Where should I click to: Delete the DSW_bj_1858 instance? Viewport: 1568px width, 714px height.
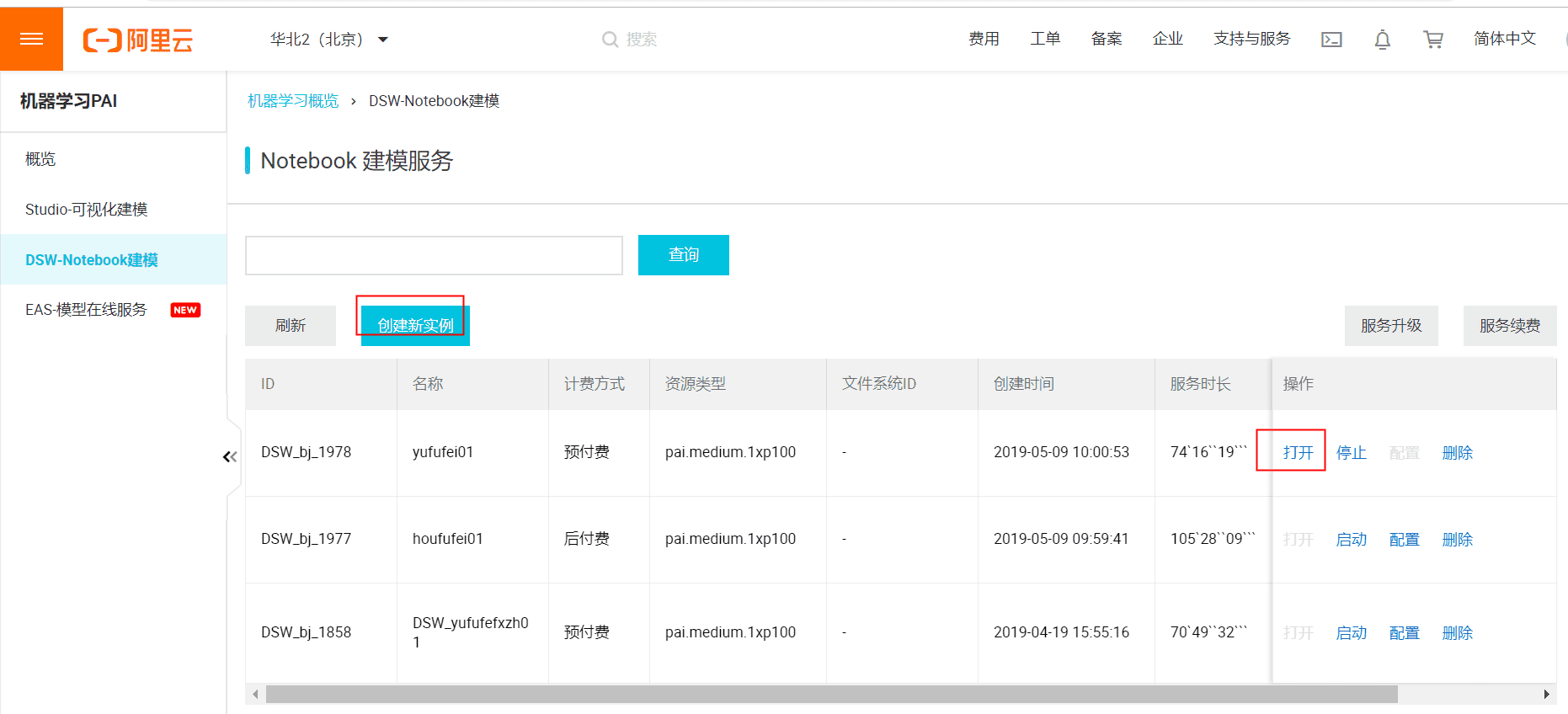pyautogui.click(x=1457, y=633)
